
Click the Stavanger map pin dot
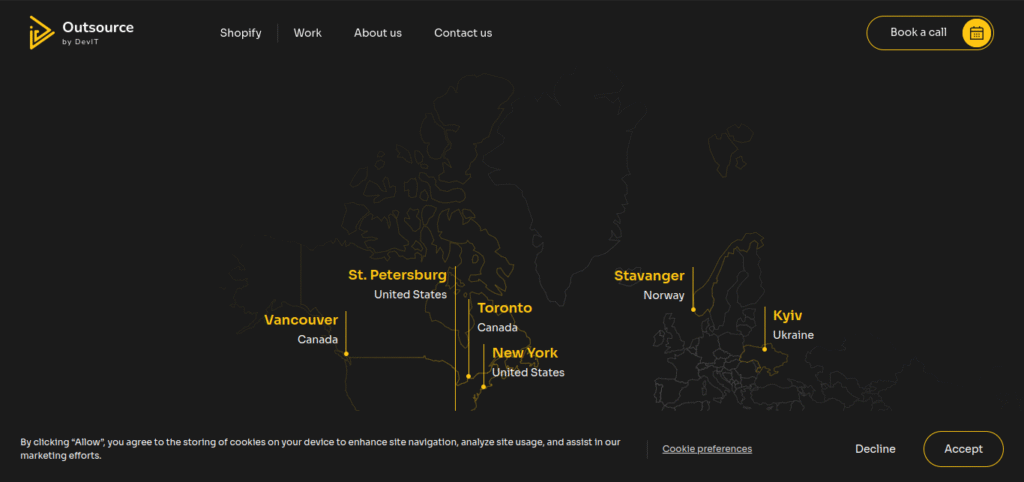click(x=693, y=310)
